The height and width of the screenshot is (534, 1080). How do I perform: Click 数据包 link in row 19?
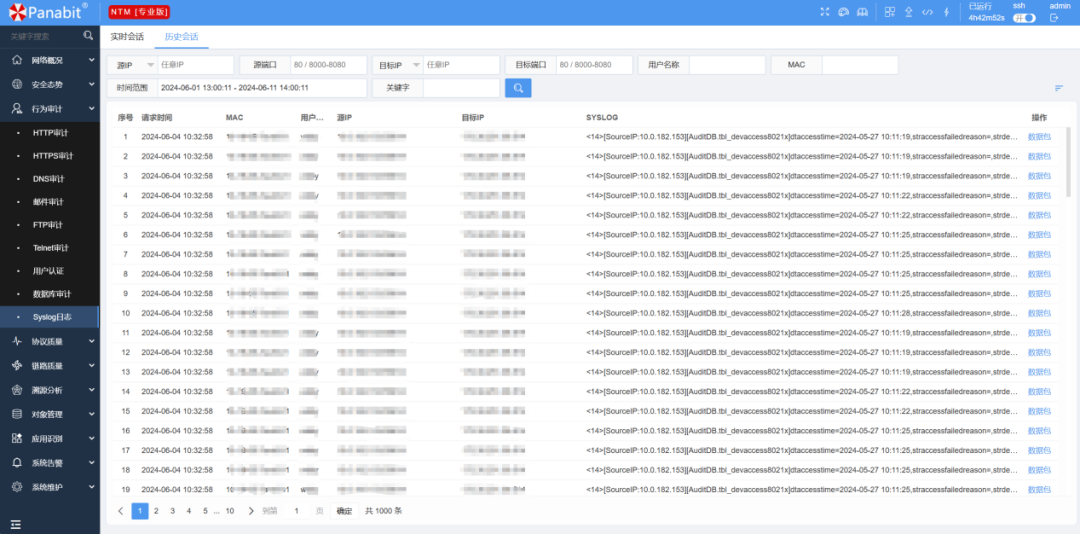[1039, 490]
